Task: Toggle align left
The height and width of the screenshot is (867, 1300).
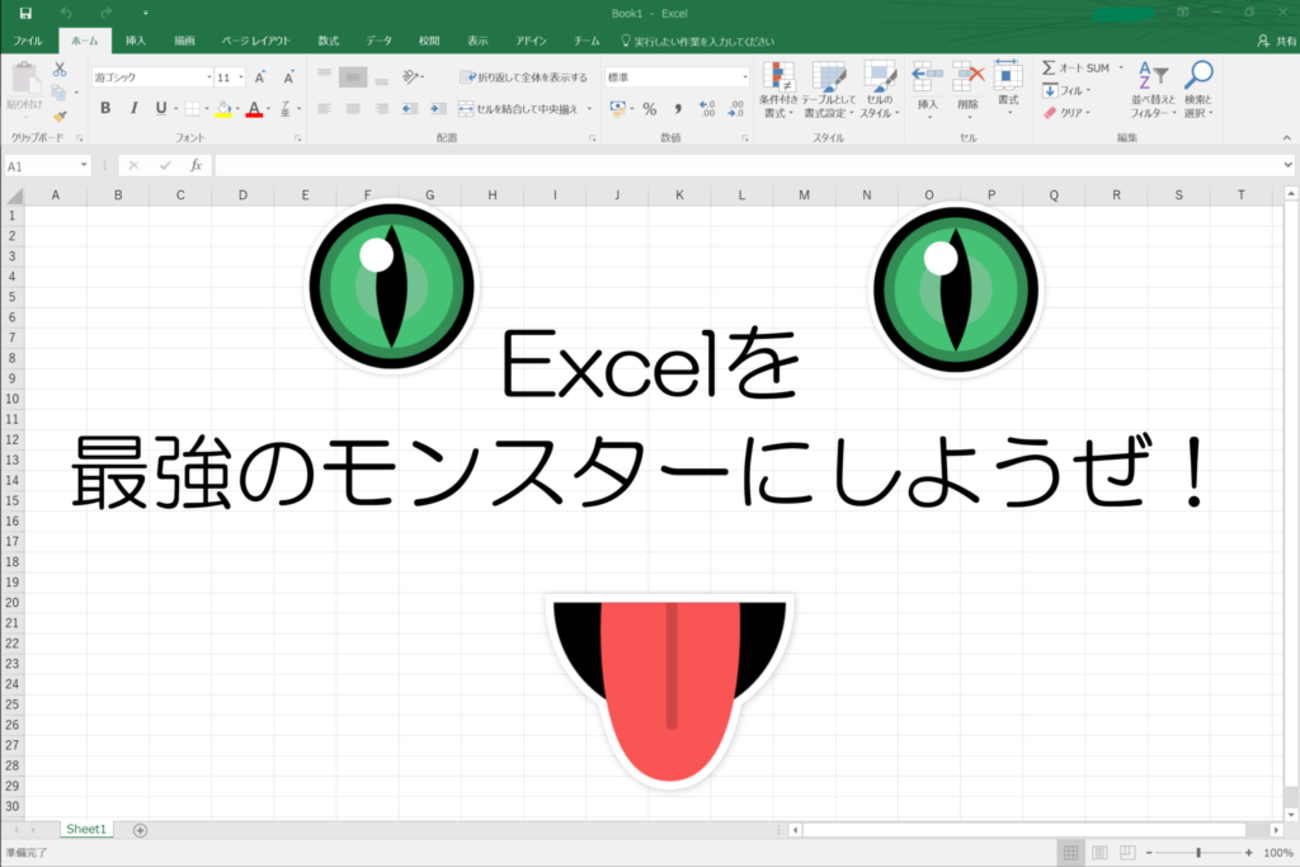Action: coord(324,108)
